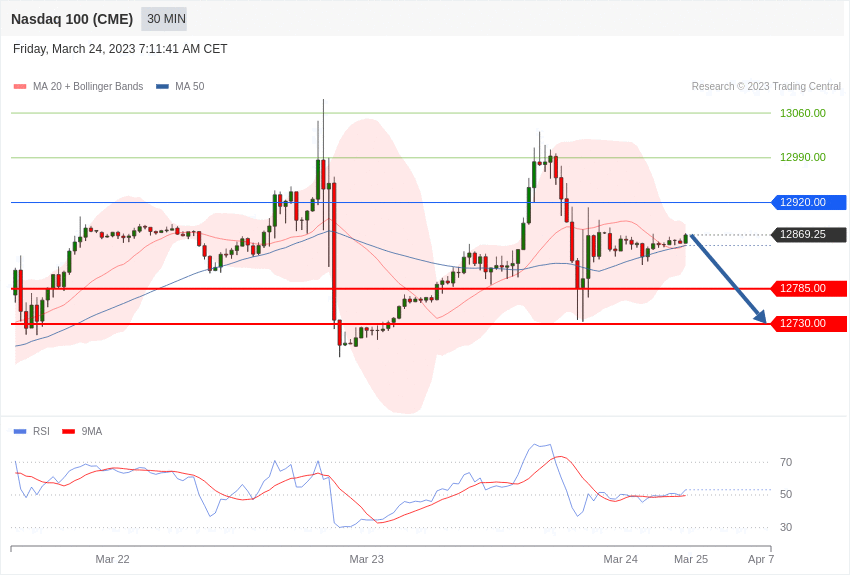Image resolution: width=850 pixels, height=576 pixels.
Task: Click the MA 50 legend label
Action: [190, 86]
